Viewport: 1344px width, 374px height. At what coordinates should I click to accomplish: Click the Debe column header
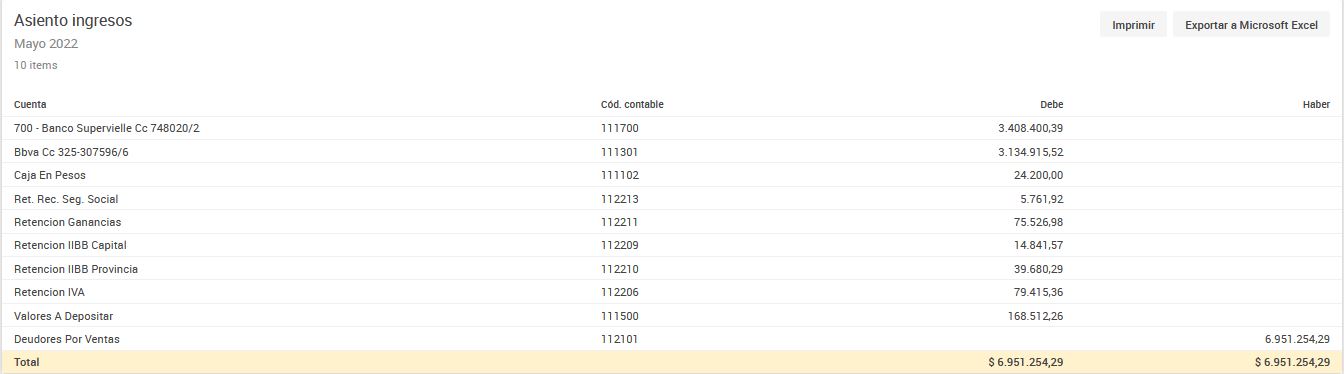tap(1051, 104)
